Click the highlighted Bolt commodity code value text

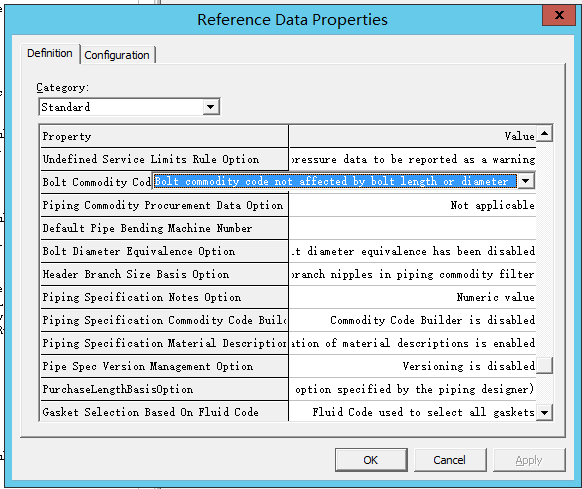[335, 181]
